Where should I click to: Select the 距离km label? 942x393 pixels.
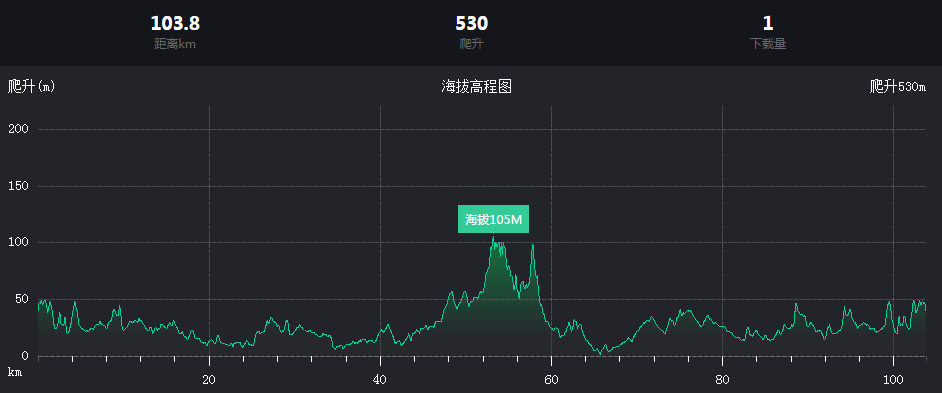[x=175, y=44]
